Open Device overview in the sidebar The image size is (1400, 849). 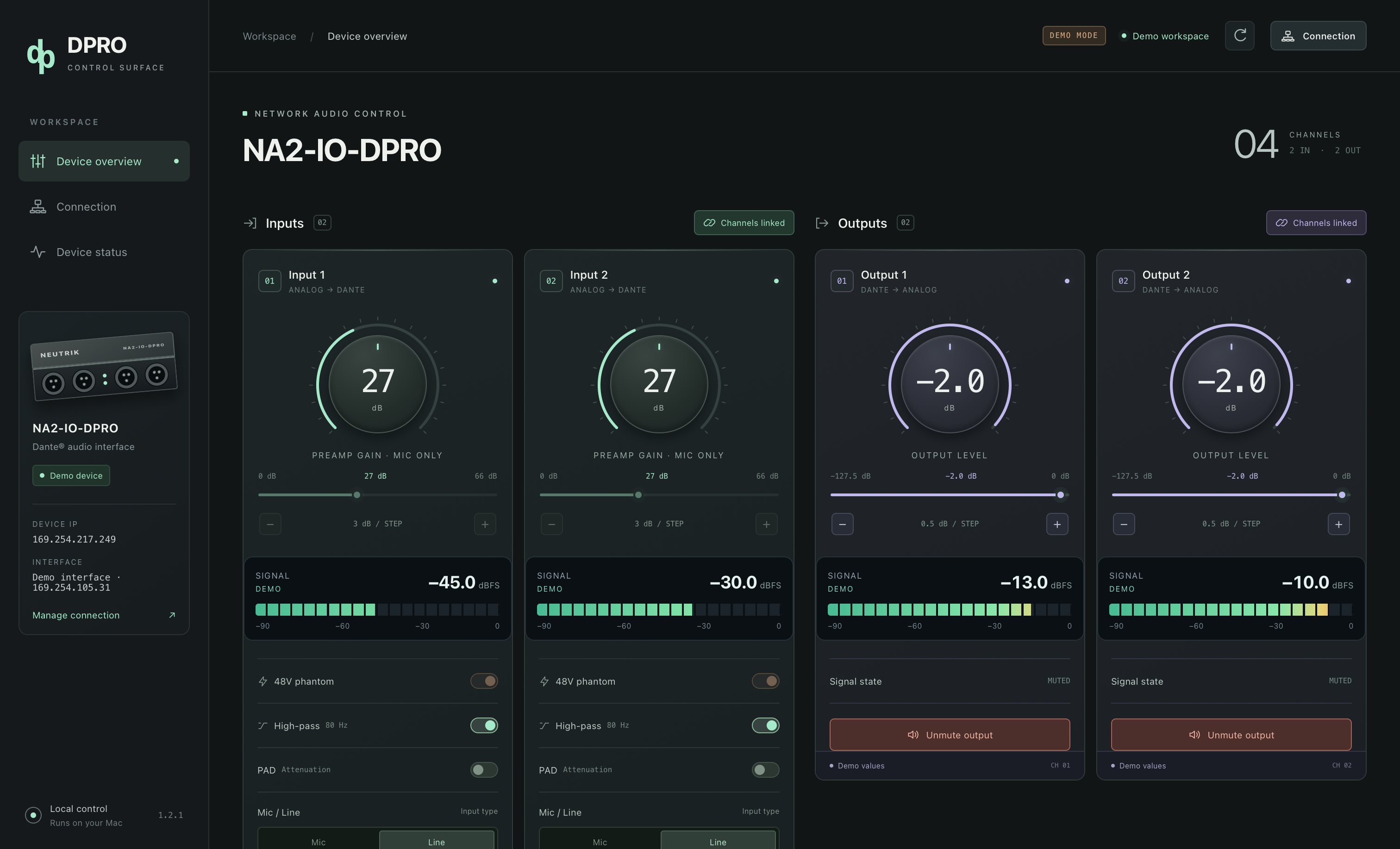[x=104, y=161]
